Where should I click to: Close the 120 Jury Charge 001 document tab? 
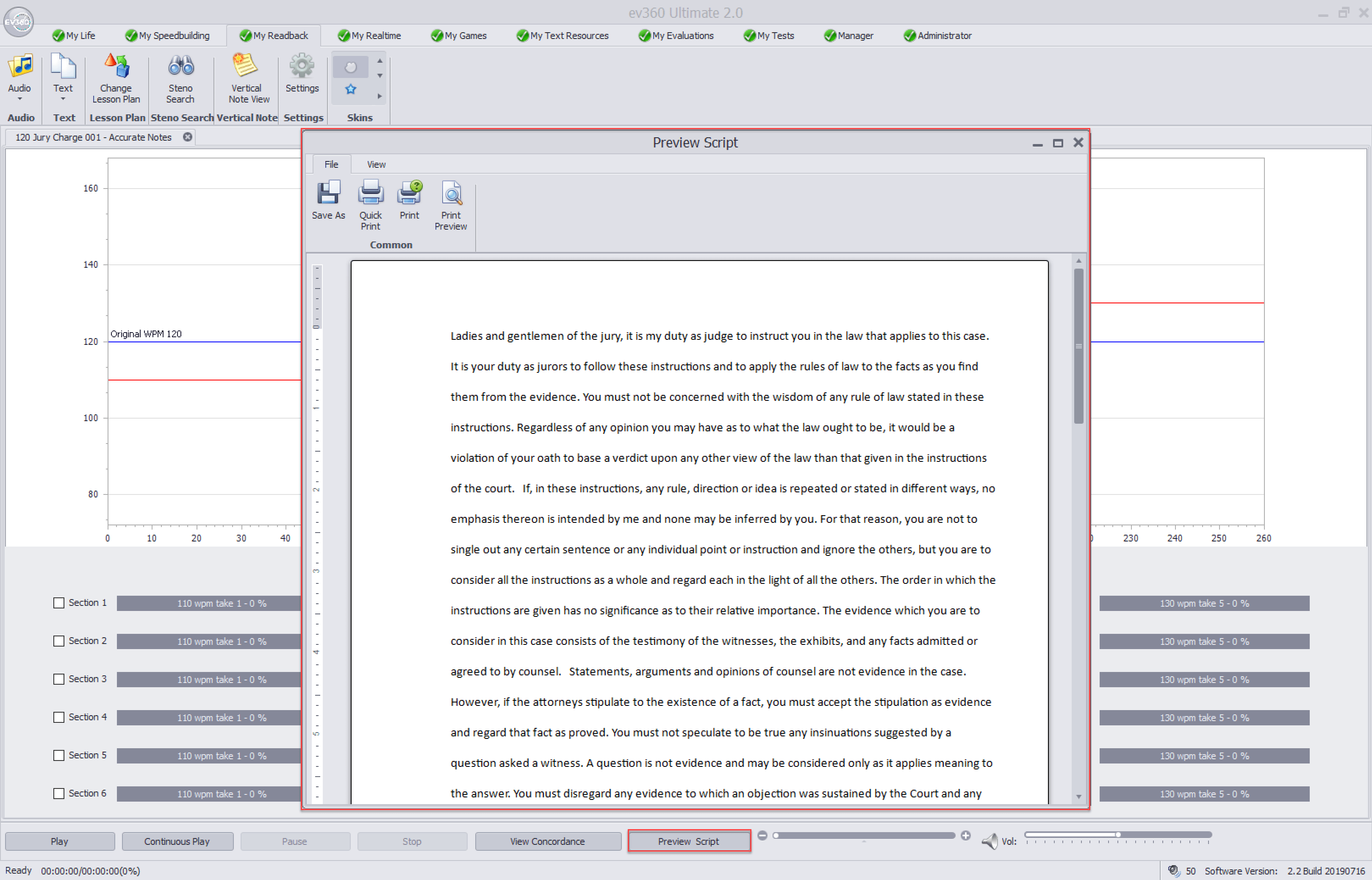click(x=187, y=137)
